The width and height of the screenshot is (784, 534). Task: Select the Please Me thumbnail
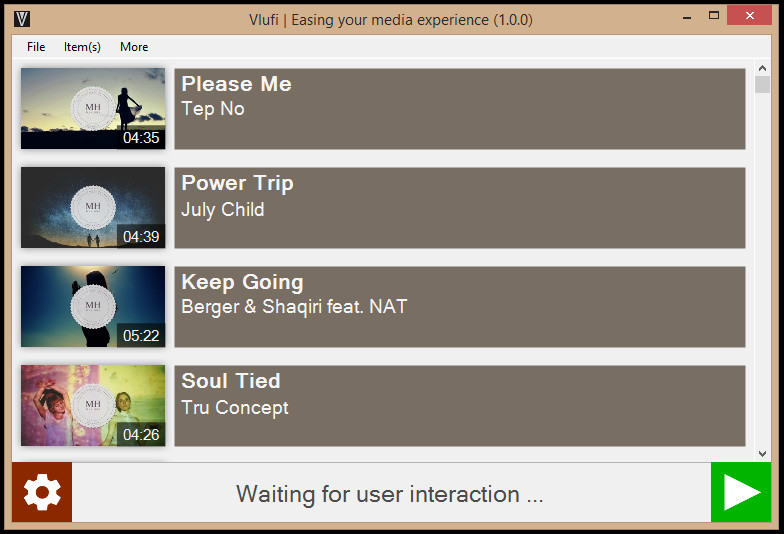93,108
